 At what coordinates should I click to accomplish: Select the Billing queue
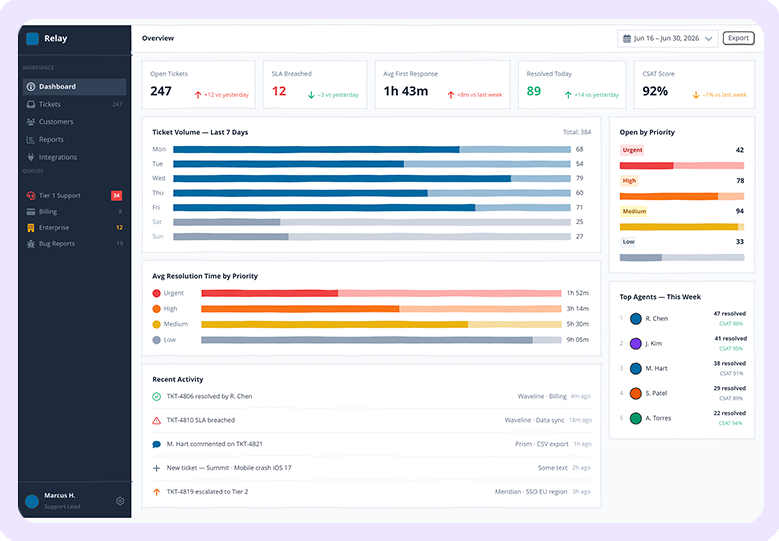(x=74, y=212)
